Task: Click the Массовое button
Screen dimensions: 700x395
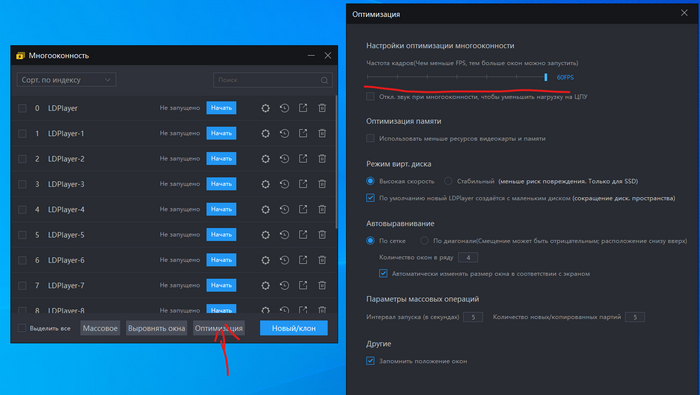Action: pos(100,328)
